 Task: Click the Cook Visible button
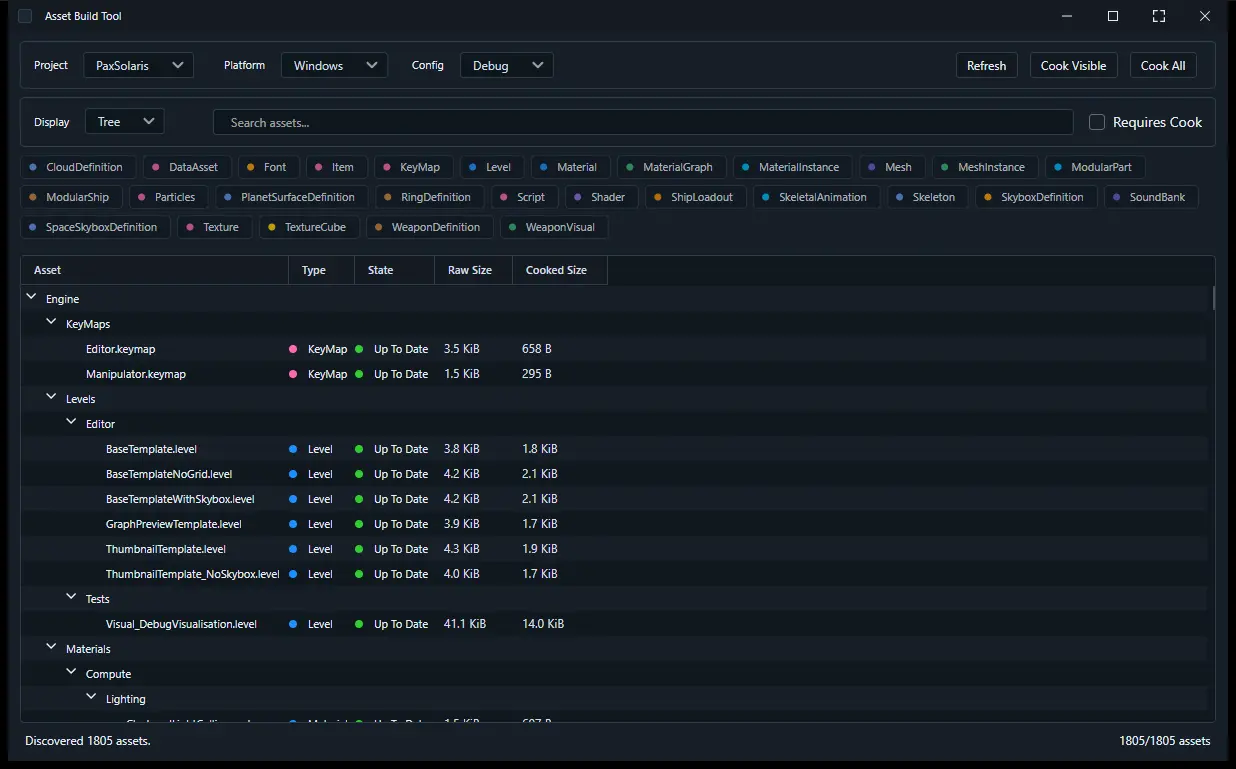click(x=1073, y=65)
